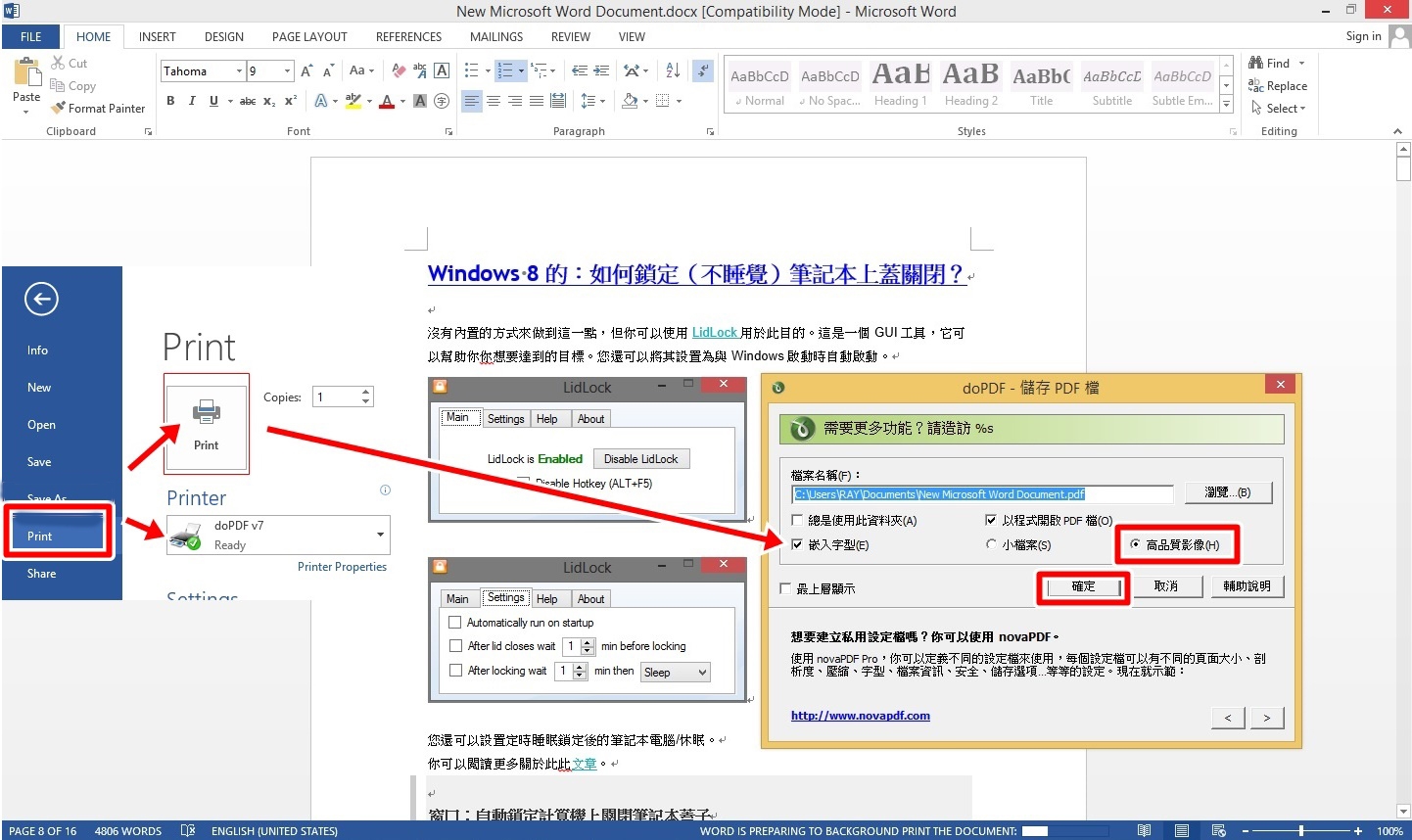Switch to the REVIEW ribbon tab
Viewport: 1412px width, 840px height.
tap(570, 37)
